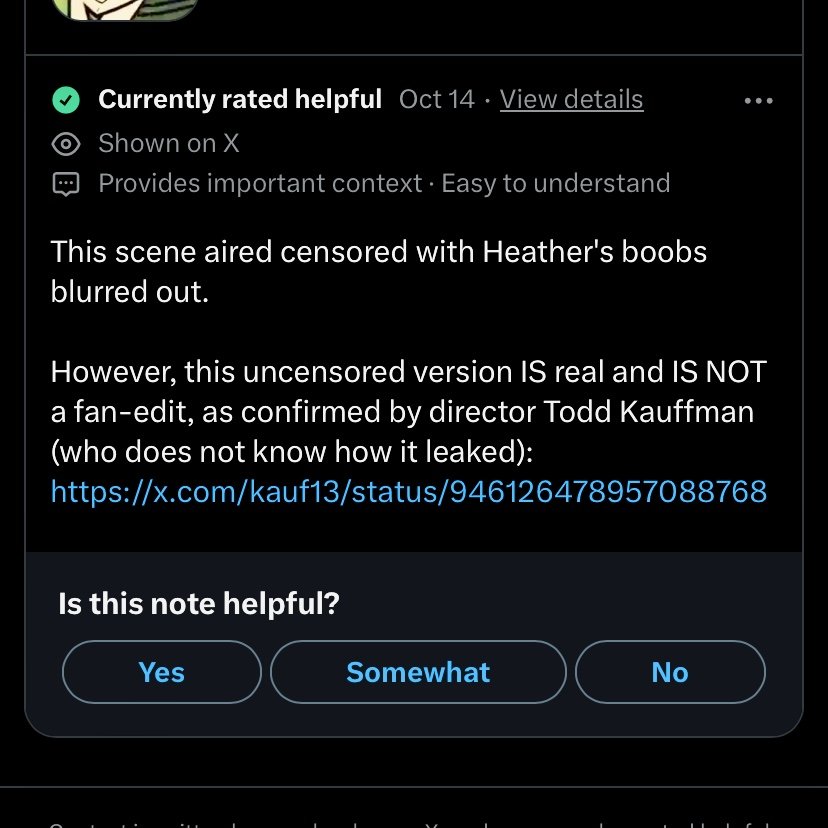Rate the note as Yes
The image size is (828, 828).
coord(161,672)
